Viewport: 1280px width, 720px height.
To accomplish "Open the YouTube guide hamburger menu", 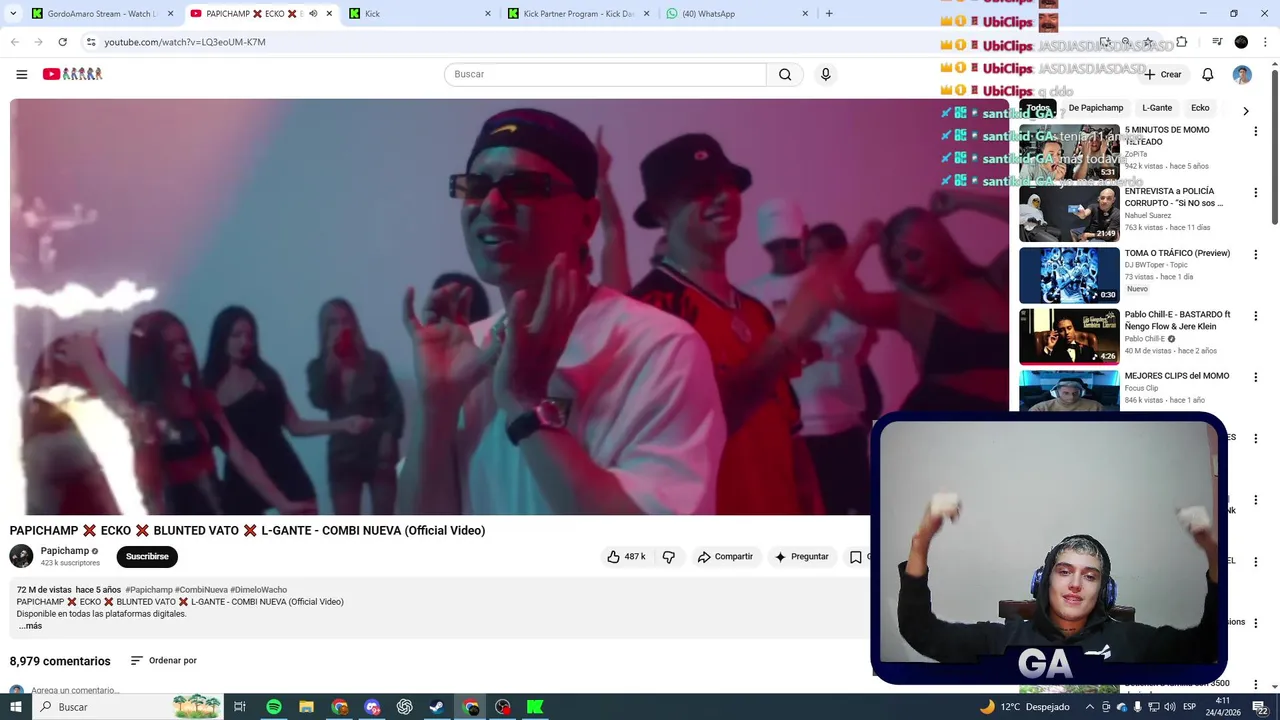I will pyautogui.click(x=21, y=74).
